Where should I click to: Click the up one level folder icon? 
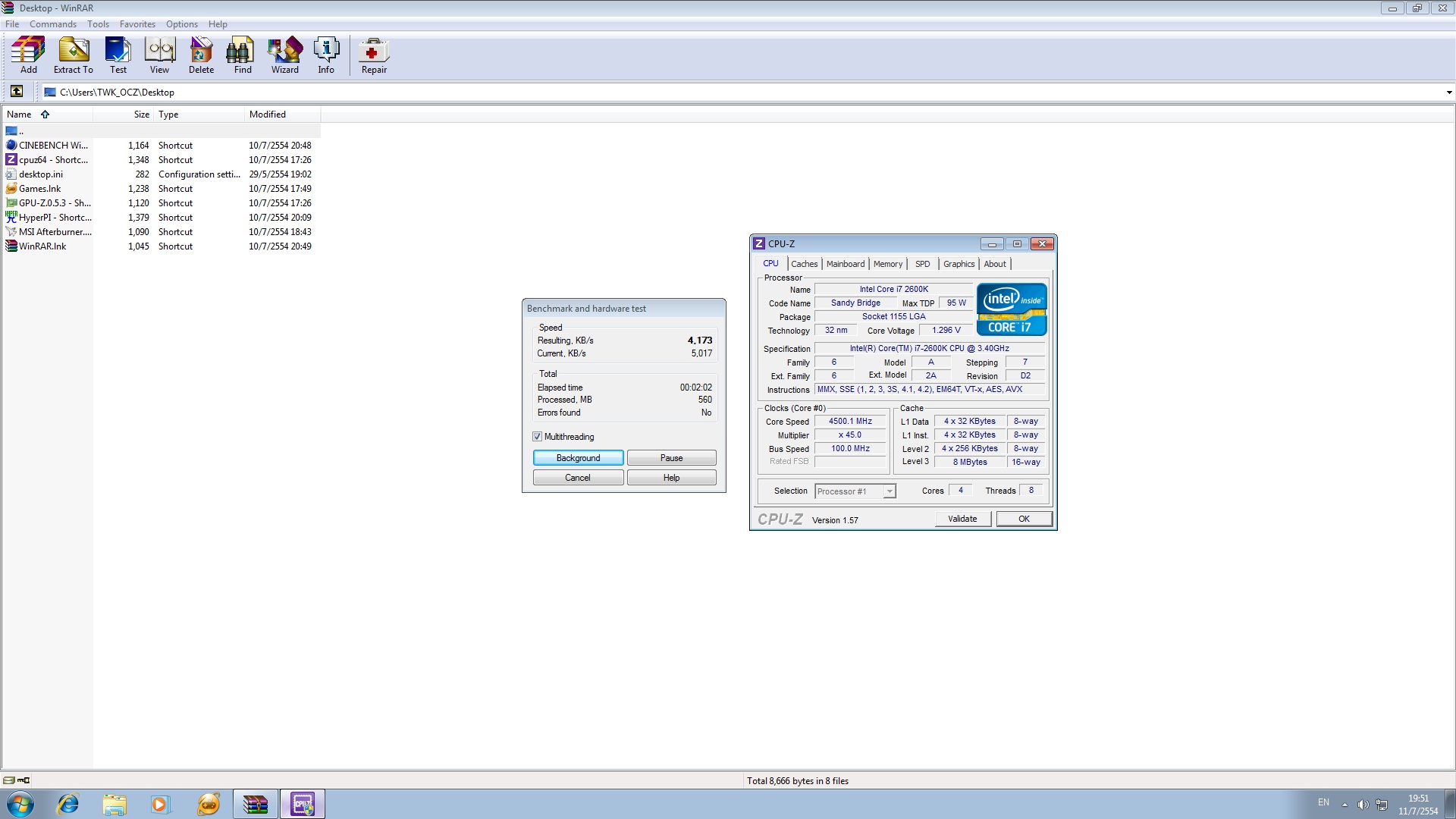point(17,92)
